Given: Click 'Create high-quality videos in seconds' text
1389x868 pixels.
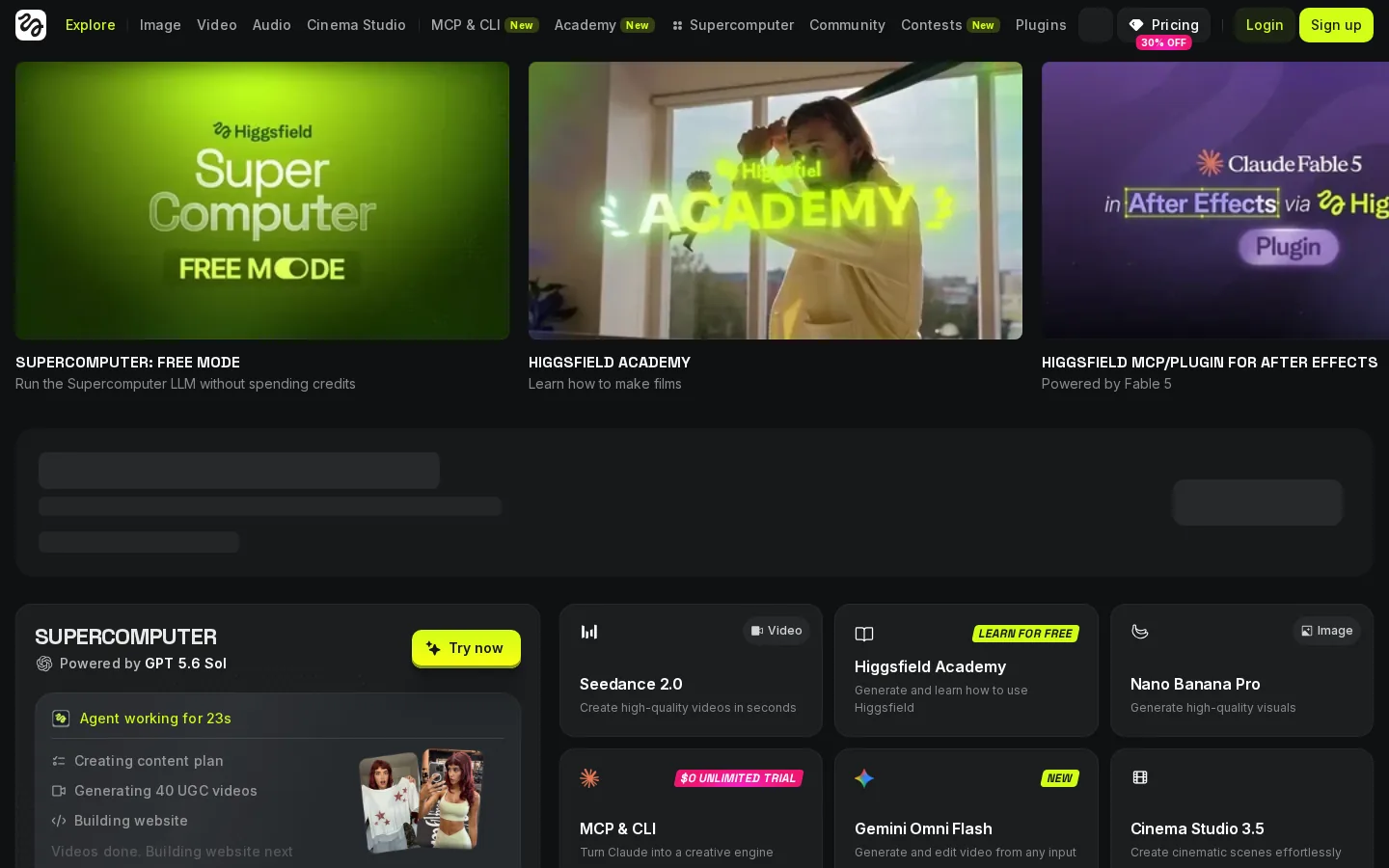Looking at the screenshot, I should (688, 708).
